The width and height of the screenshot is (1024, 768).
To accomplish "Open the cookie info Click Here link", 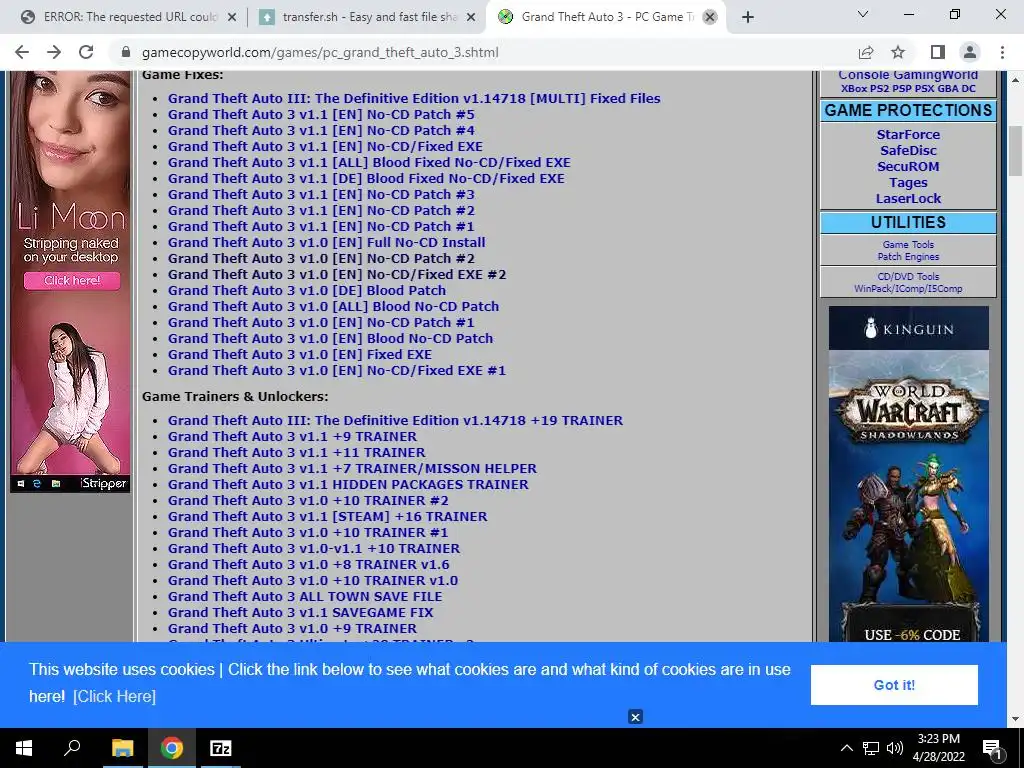I will (x=114, y=696).
